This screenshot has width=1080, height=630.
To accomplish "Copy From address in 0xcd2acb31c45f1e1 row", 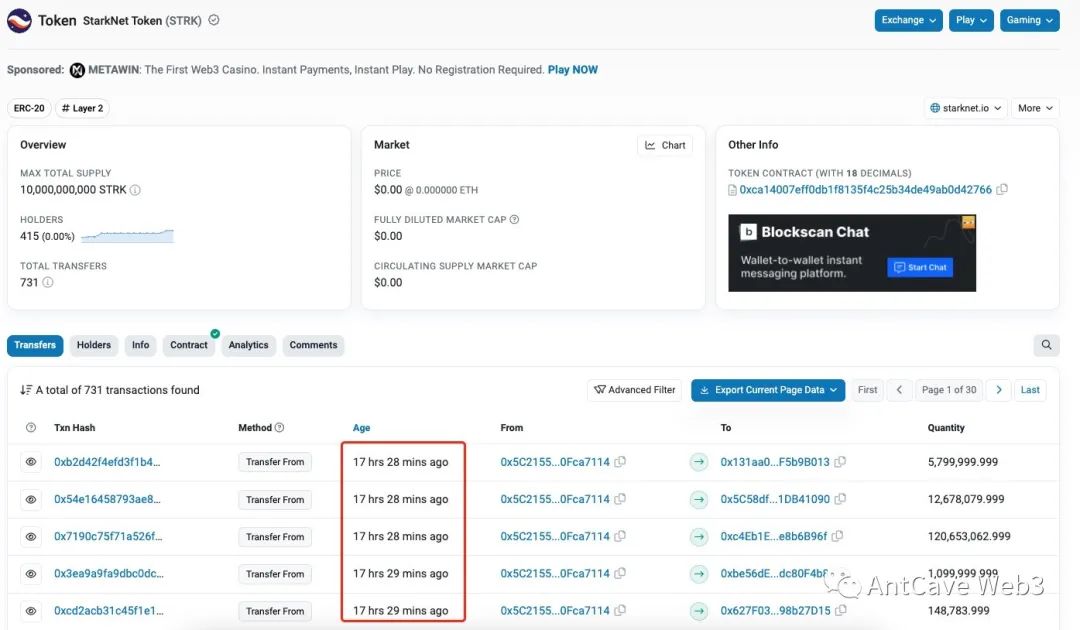I will pos(620,611).
